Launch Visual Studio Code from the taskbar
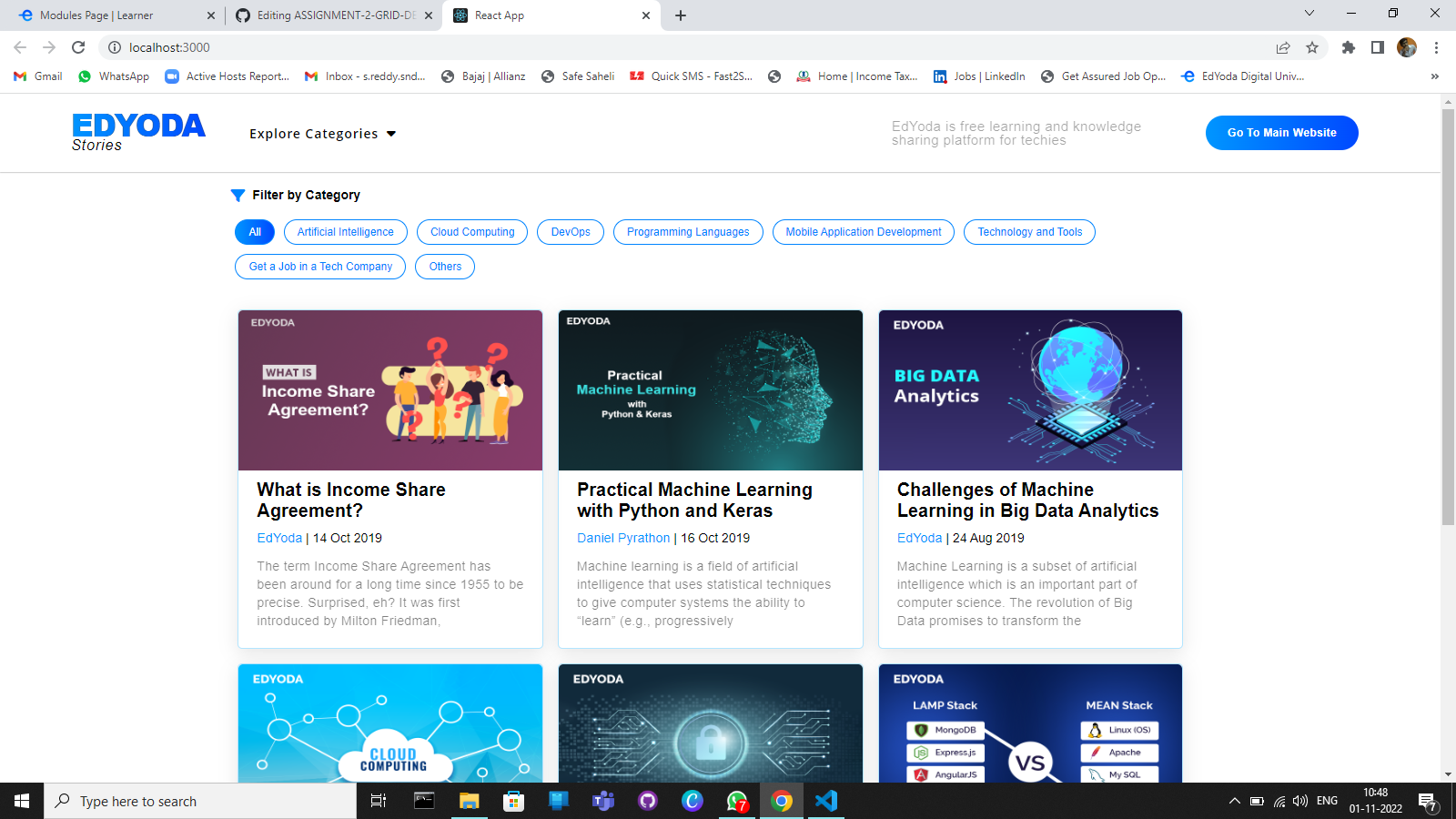This screenshot has height=819, width=1456. coord(825,801)
